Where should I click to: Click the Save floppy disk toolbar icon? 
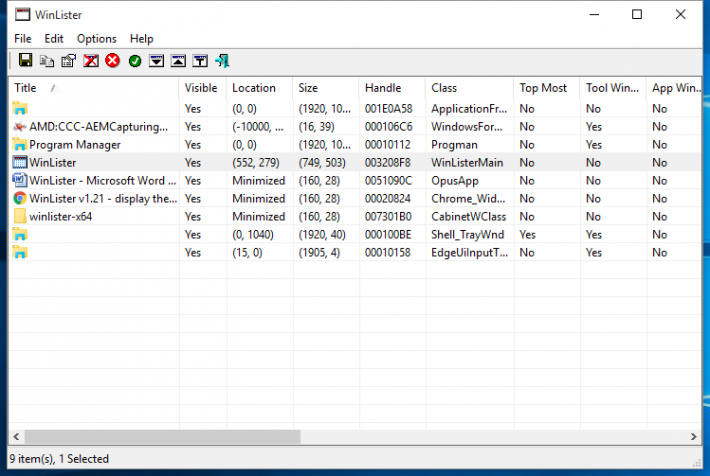pyautogui.click(x=25, y=60)
